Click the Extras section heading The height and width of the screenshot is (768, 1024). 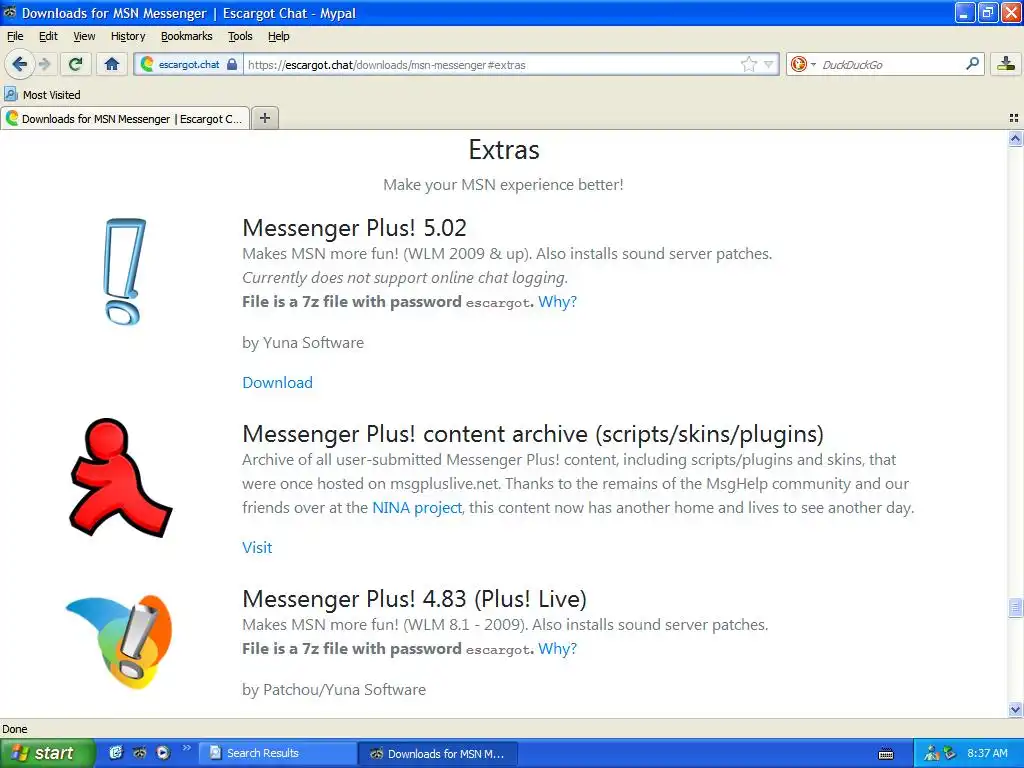coord(504,150)
